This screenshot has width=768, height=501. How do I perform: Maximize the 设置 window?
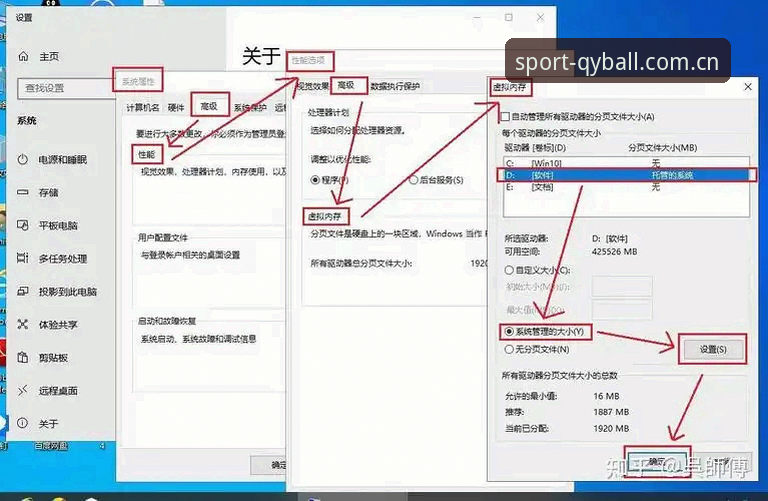[x=508, y=18]
